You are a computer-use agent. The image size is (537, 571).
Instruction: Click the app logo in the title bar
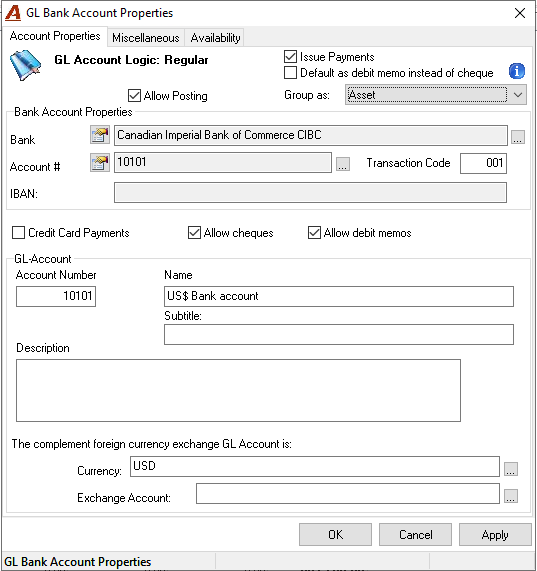(x=13, y=13)
